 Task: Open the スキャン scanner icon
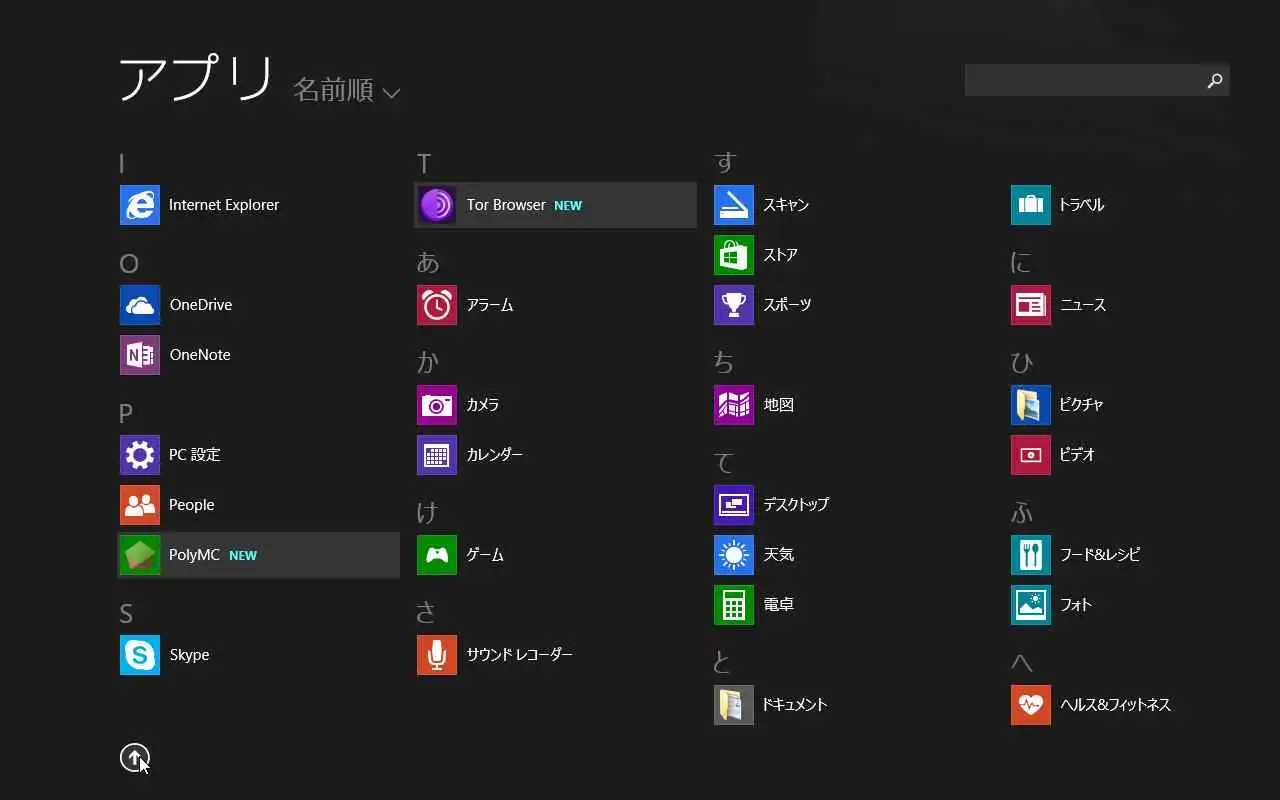coord(734,205)
